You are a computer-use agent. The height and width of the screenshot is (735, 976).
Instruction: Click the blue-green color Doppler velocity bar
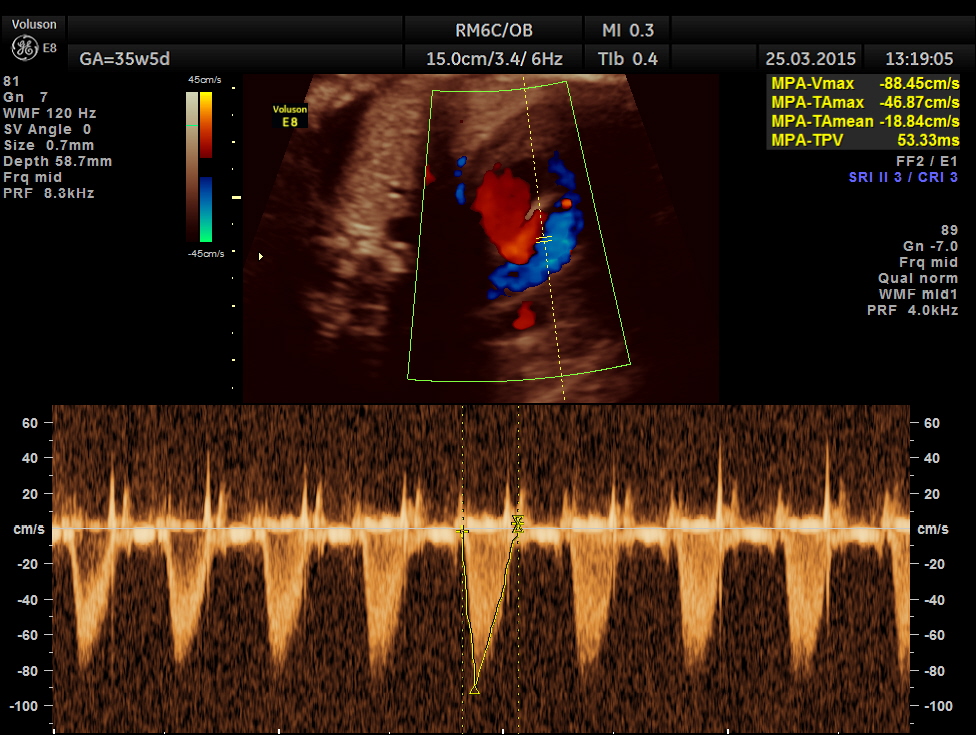[x=205, y=209]
